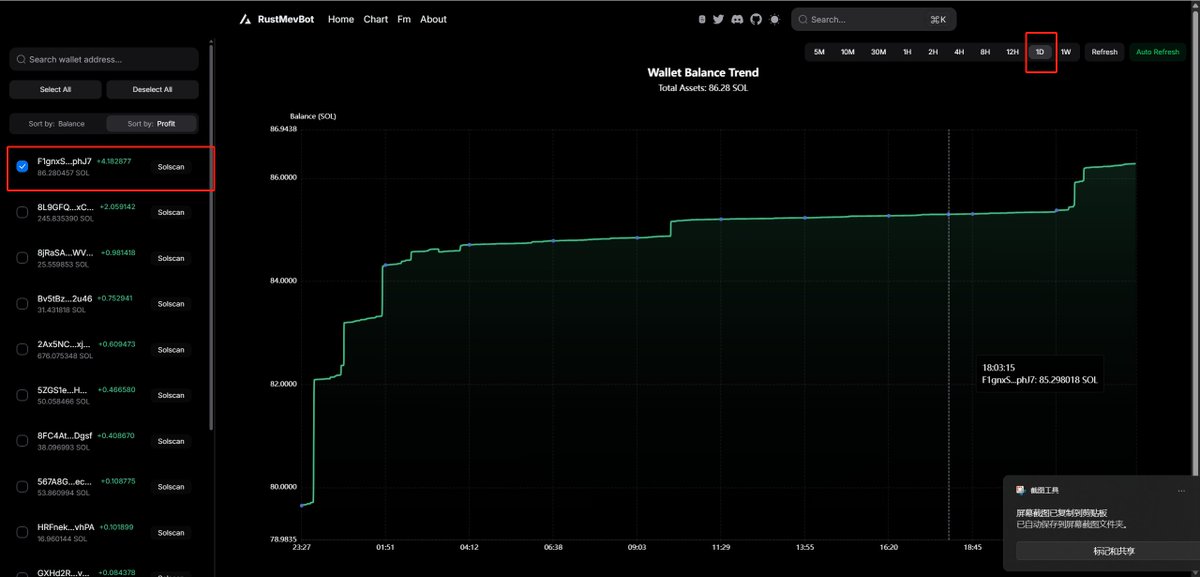
Task: Open Solscan for wallet Bv5tBz...2u46
Action: tap(172, 304)
